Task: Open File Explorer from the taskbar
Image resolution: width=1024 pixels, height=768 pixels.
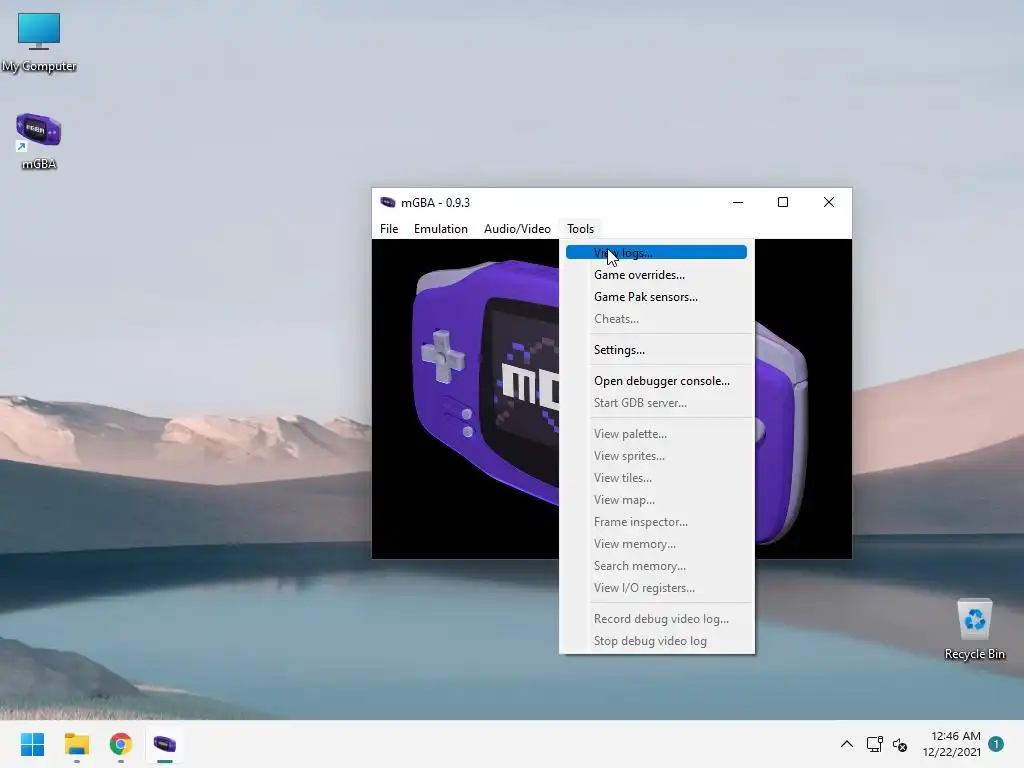Action: pyautogui.click(x=77, y=744)
